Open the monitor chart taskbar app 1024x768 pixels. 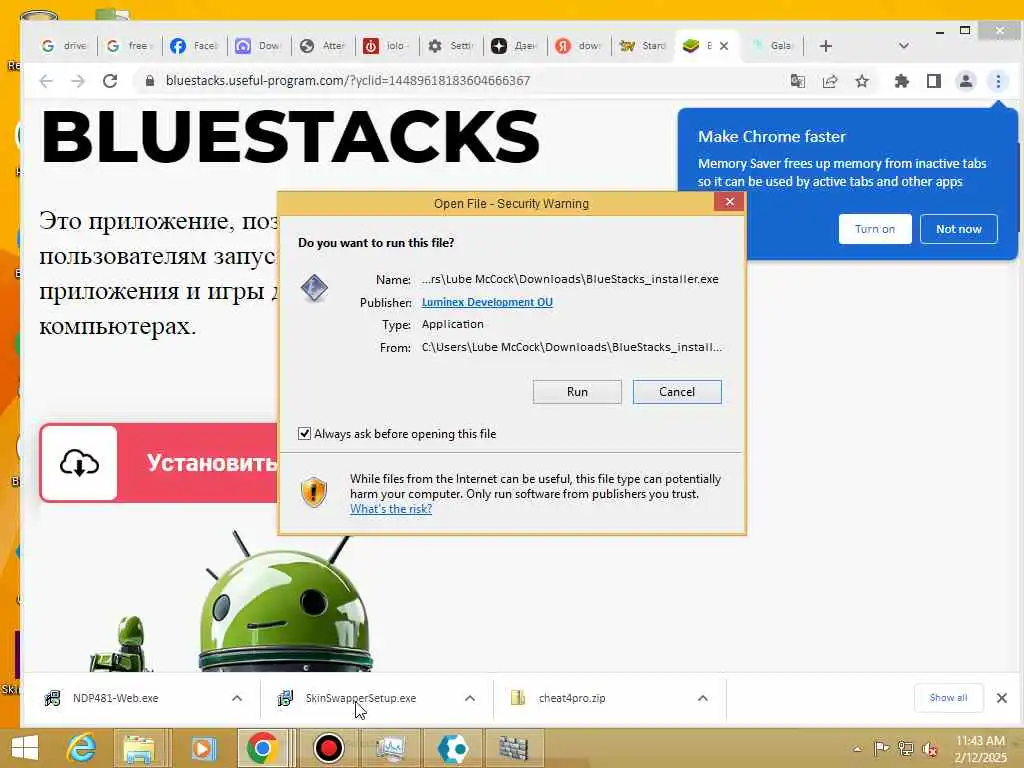pos(390,748)
